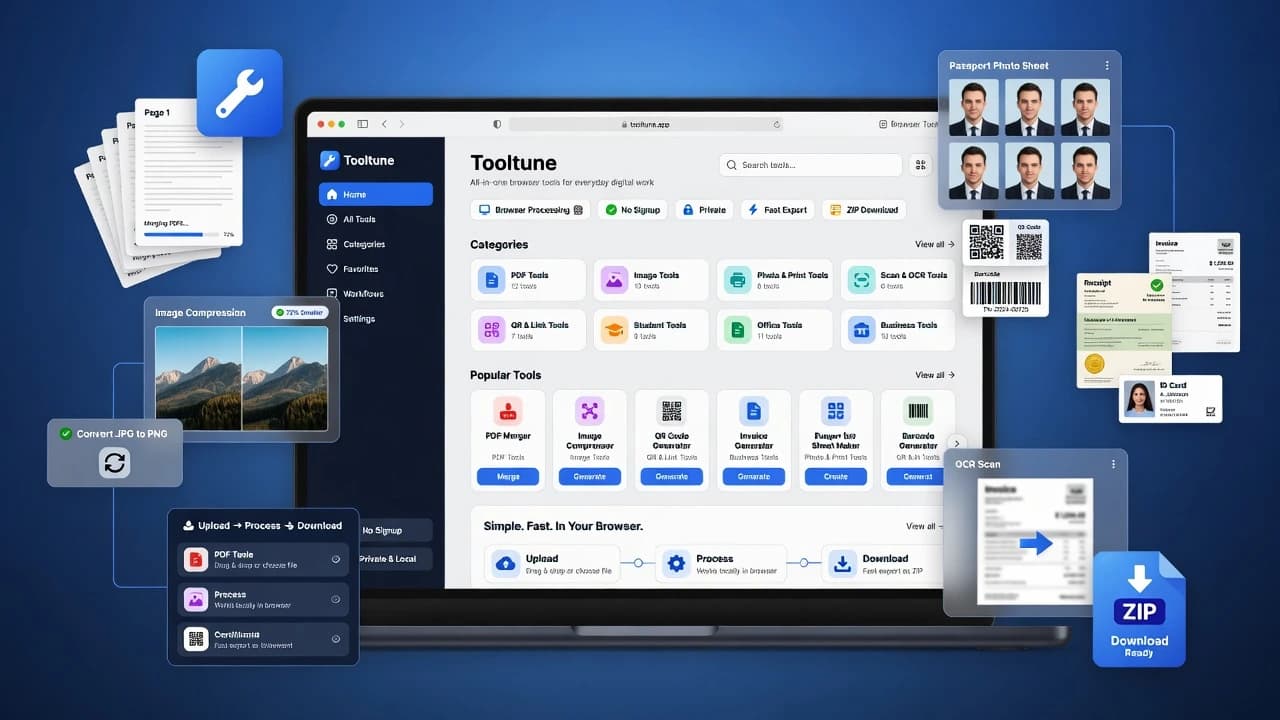
Task: Click the Private & Local button in sidebar
Action: [397, 559]
